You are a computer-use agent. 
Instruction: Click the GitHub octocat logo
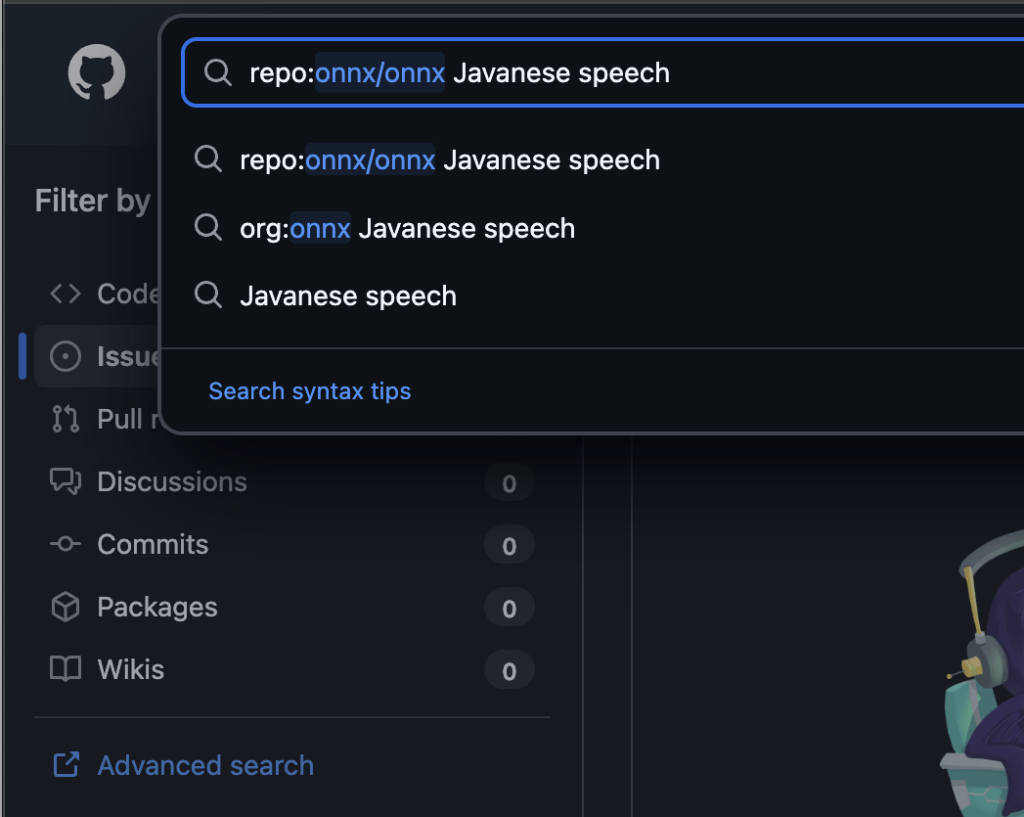coord(97,72)
